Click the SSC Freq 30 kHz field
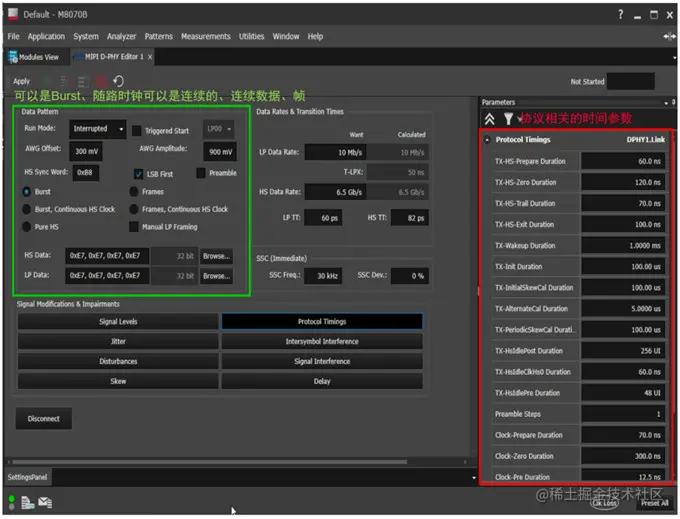The width and height of the screenshot is (680, 519). tap(323, 276)
